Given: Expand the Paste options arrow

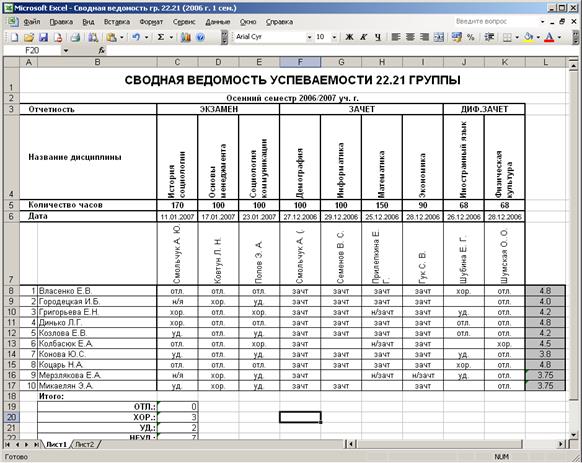Looking at the screenshot, I should (x=121, y=37).
